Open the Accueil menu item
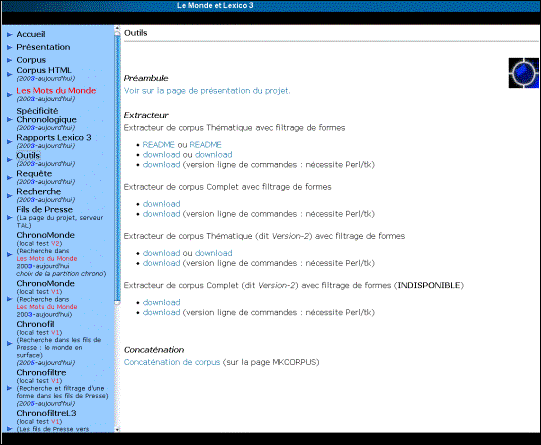Image resolution: width=541 pixels, height=445 pixels. pyautogui.click(x=31, y=34)
